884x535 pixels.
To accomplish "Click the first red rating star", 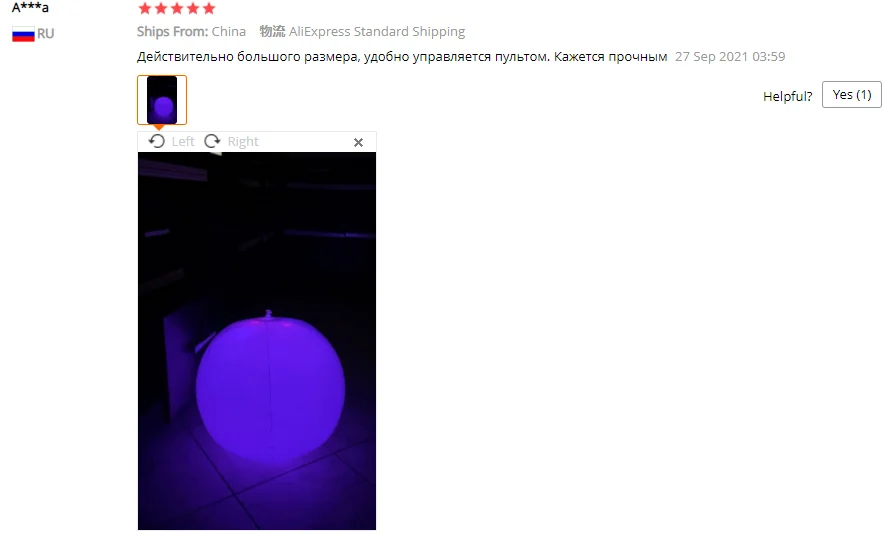I will [x=145, y=8].
